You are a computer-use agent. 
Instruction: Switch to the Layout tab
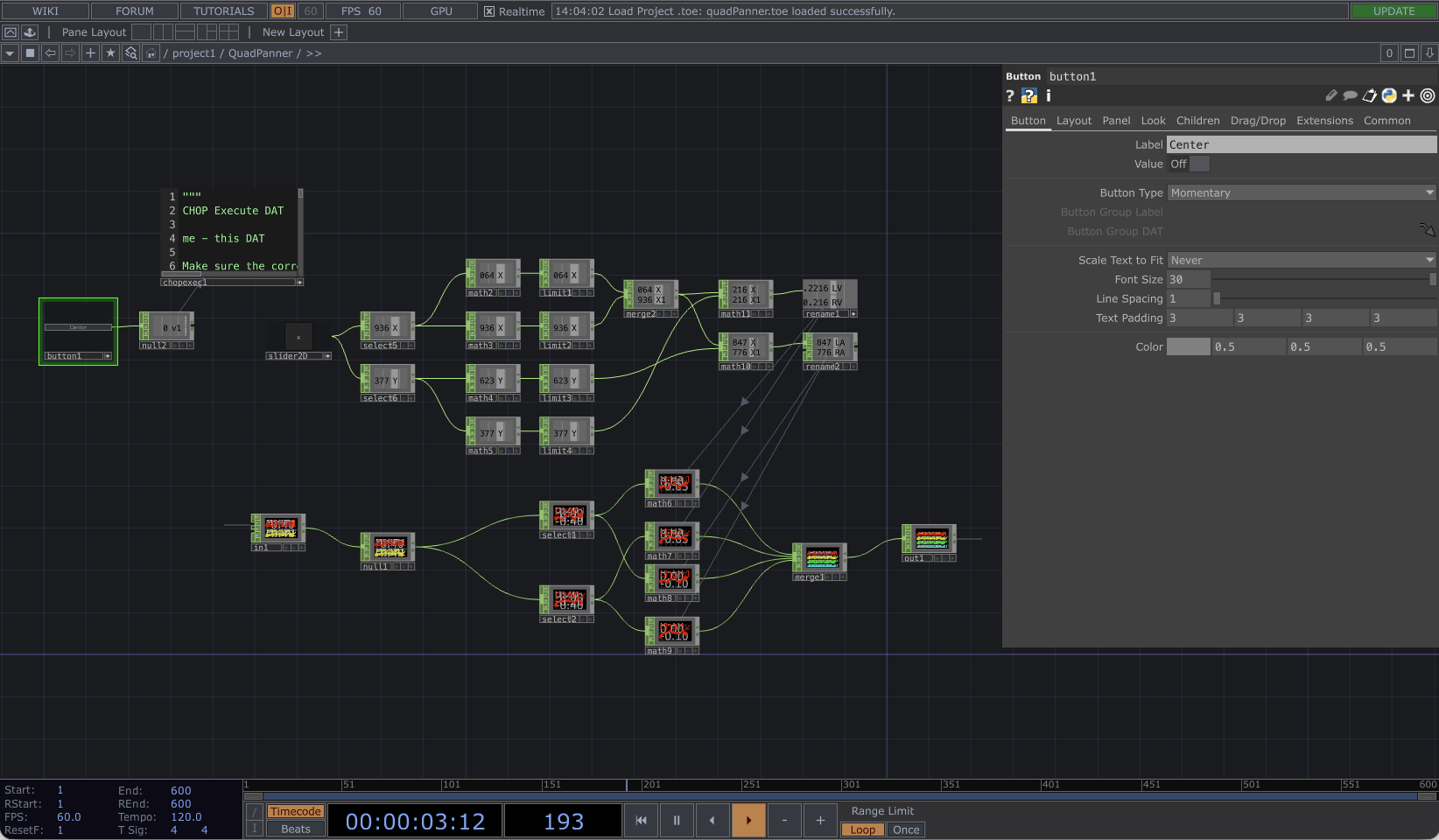tap(1073, 121)
